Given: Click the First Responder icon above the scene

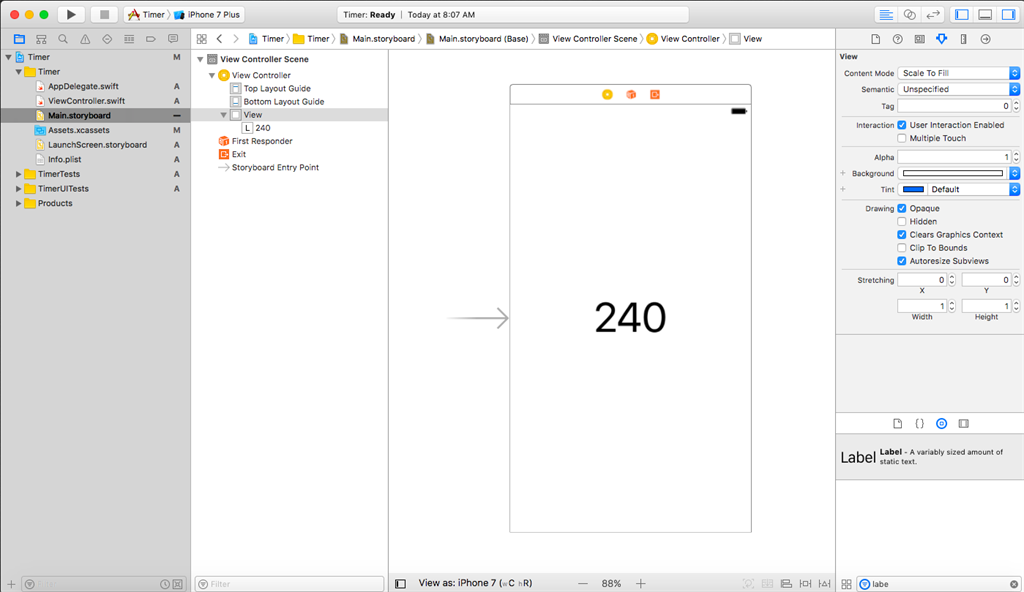Looking at the screenshot, I should click(631, 95).
